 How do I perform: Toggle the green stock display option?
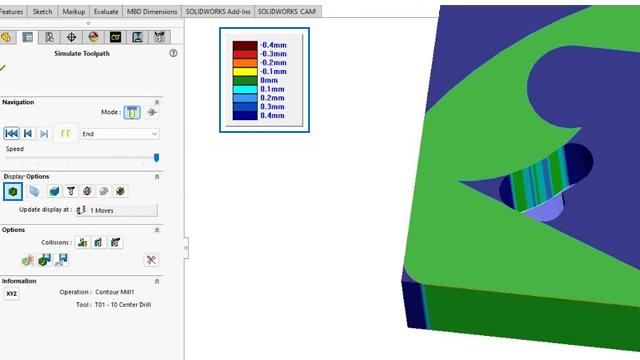point(13,191)
